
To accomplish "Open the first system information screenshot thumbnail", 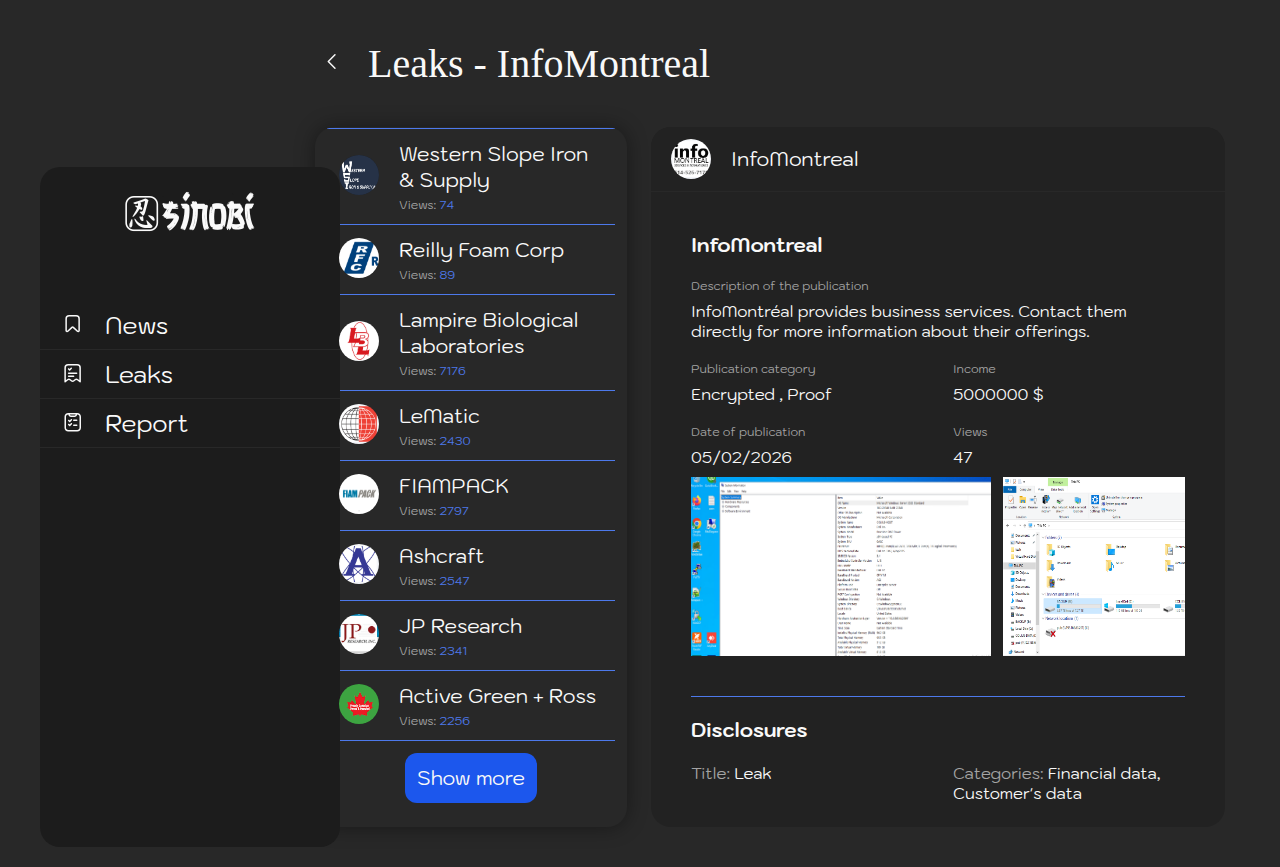I will 840,566.
